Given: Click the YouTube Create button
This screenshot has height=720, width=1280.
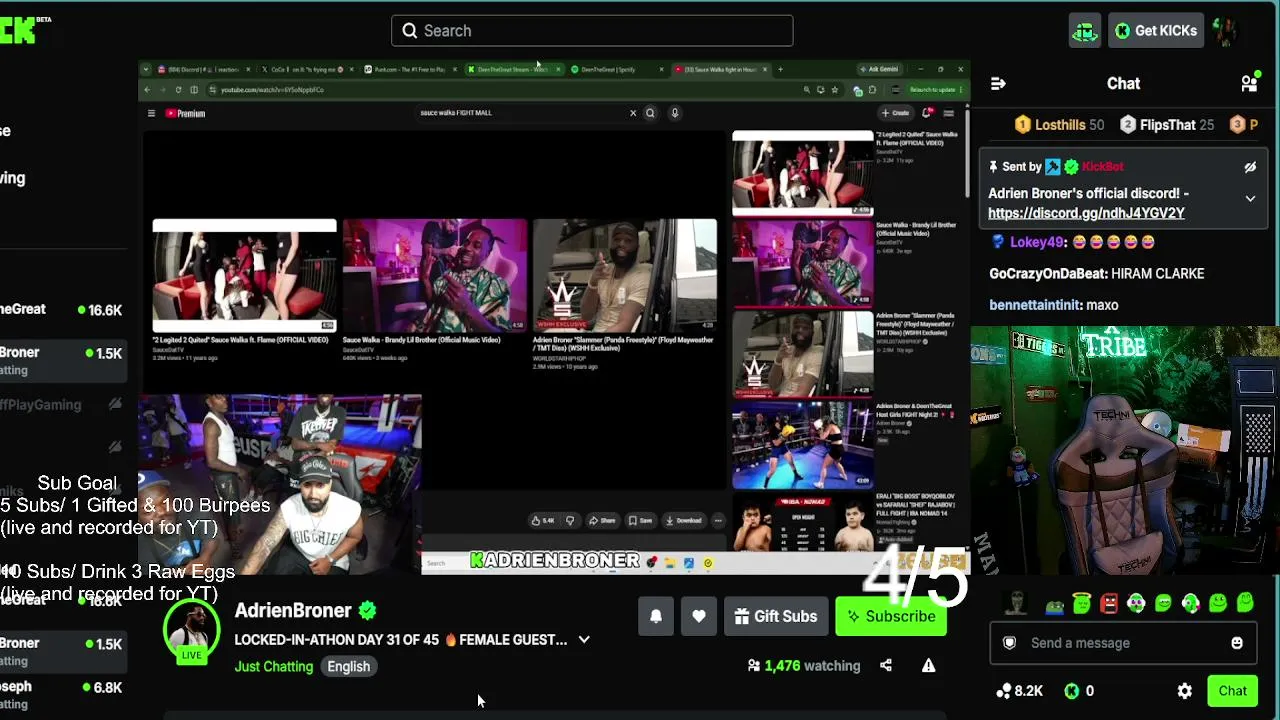Looking at the screenshot, I should tap(895, 113).
